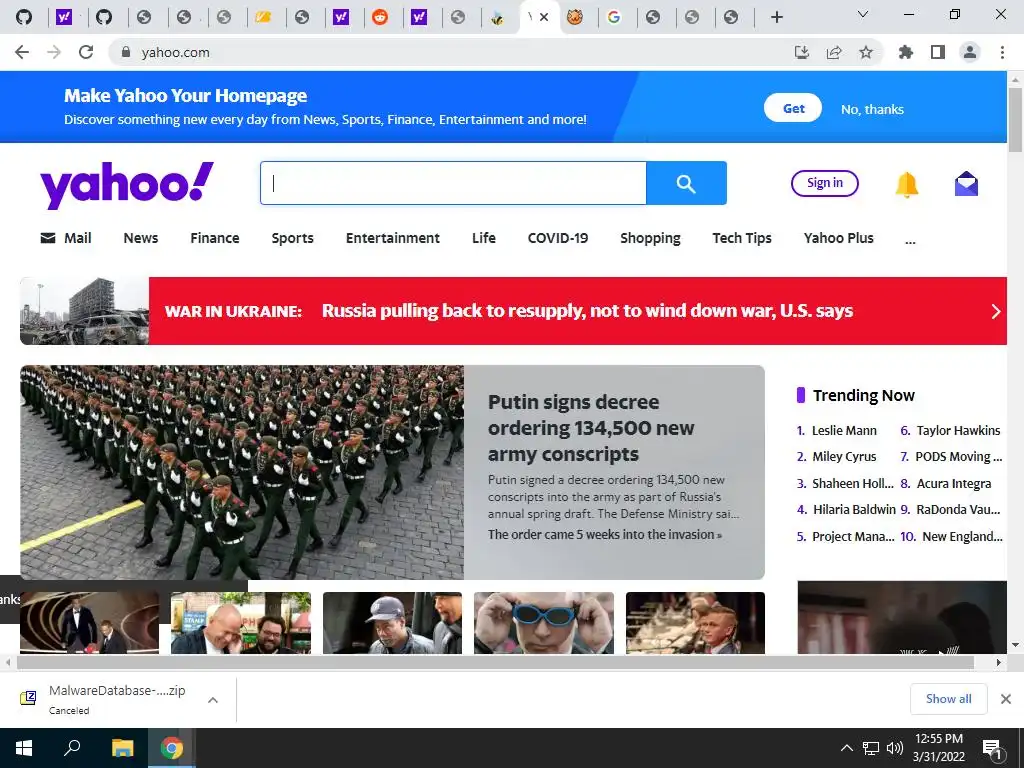Viewport: 1024px width, 768px height.
Task: Open a new browser tab
Action: coord(776,17)
